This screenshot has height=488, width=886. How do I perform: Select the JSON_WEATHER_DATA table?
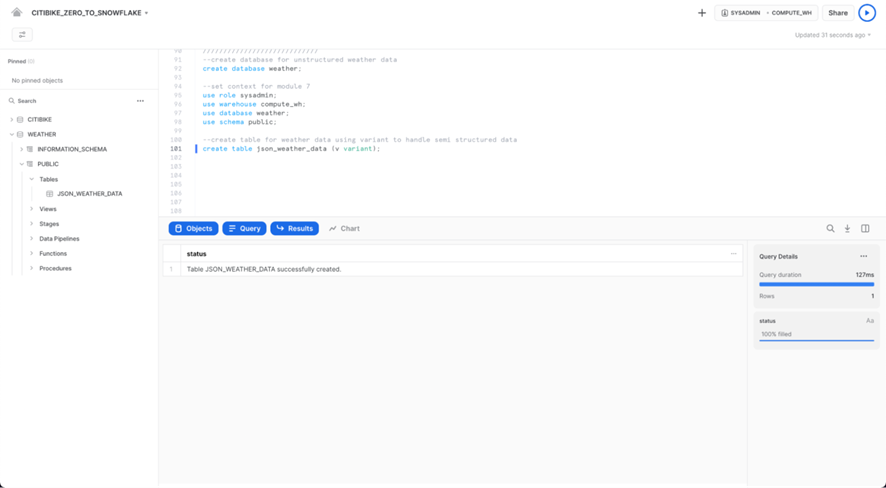click(x=89, y=194)
